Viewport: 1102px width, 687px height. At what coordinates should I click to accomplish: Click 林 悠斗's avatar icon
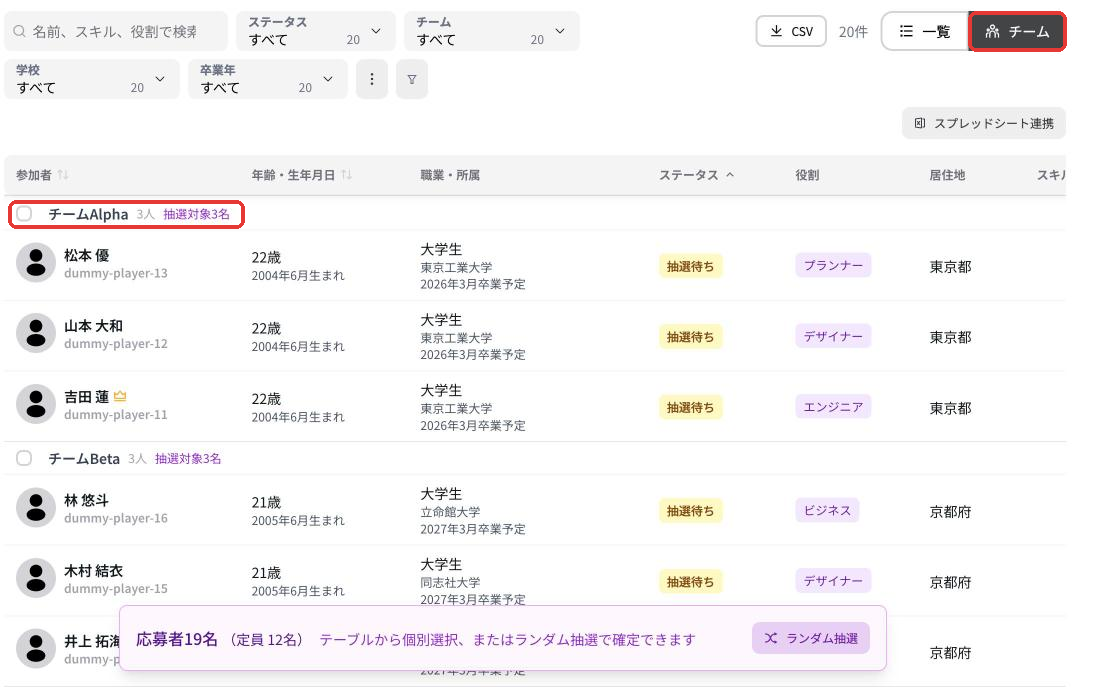point(36,507)
